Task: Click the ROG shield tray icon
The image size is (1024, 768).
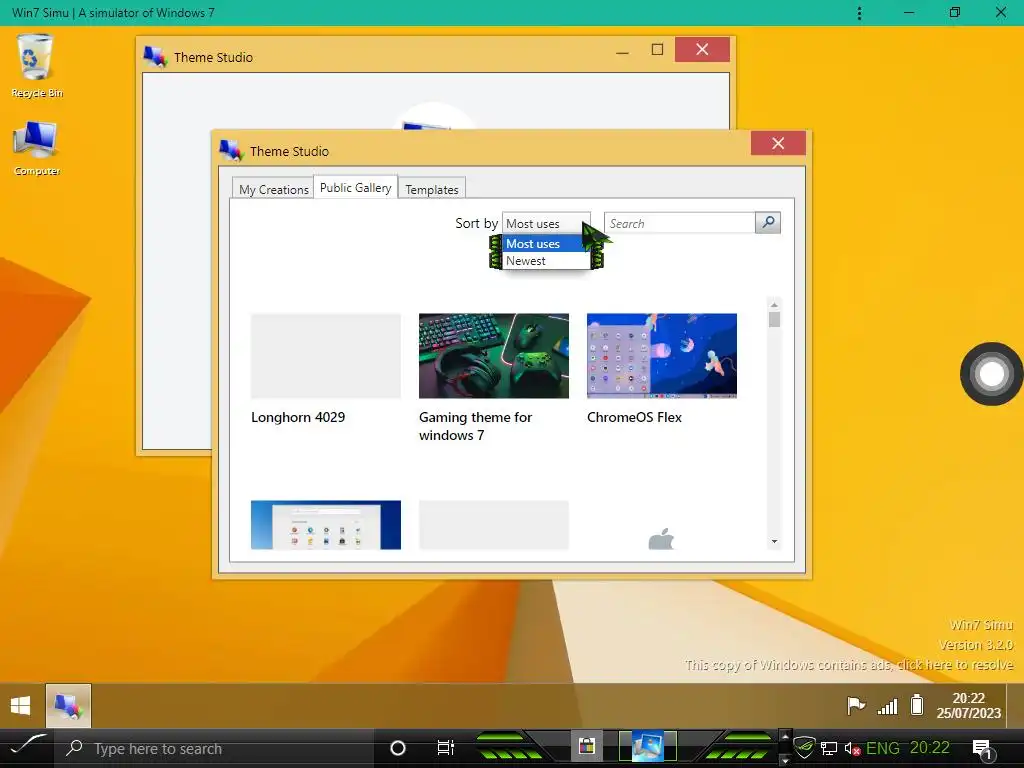Action: (805, 748)
